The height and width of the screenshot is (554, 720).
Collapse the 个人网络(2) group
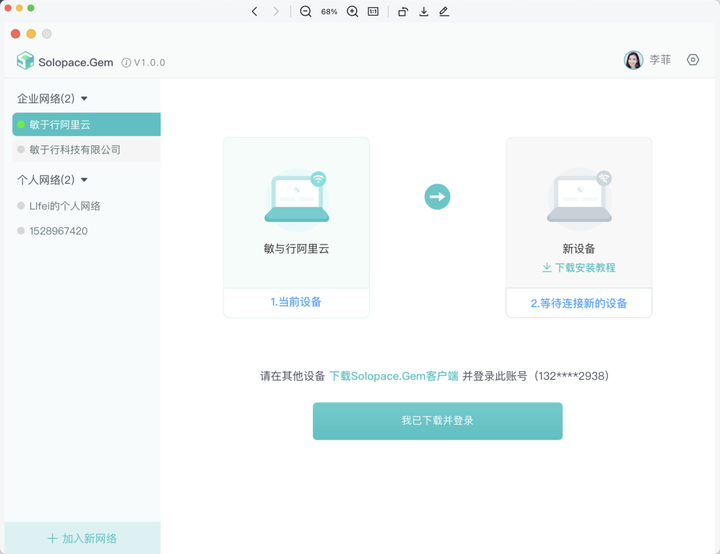click(84, 180)
